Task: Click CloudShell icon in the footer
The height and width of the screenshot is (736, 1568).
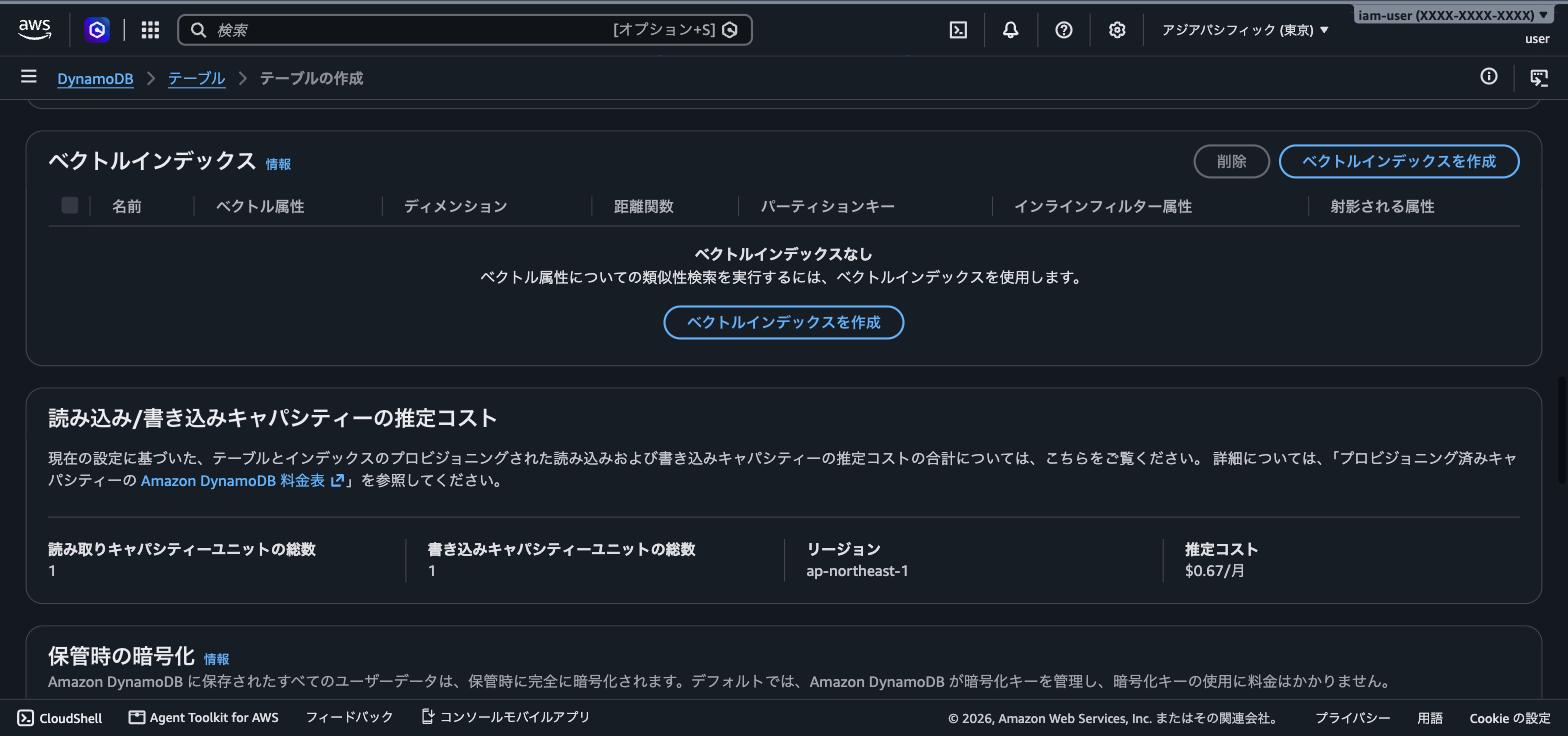Action: point(26,718)
